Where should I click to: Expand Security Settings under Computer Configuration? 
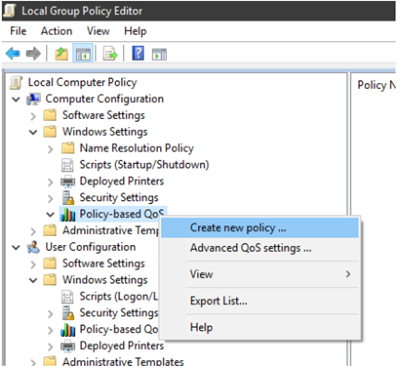pyautogui.click(x=50, y=199)
